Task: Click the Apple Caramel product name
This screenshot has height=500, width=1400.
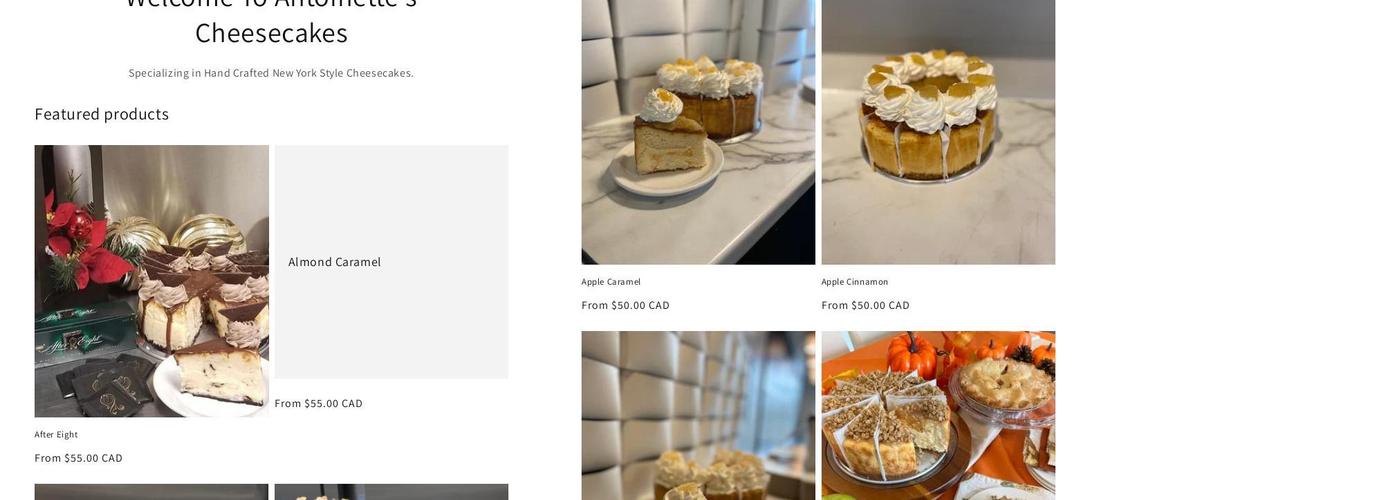Action: [x=611, y=282]
